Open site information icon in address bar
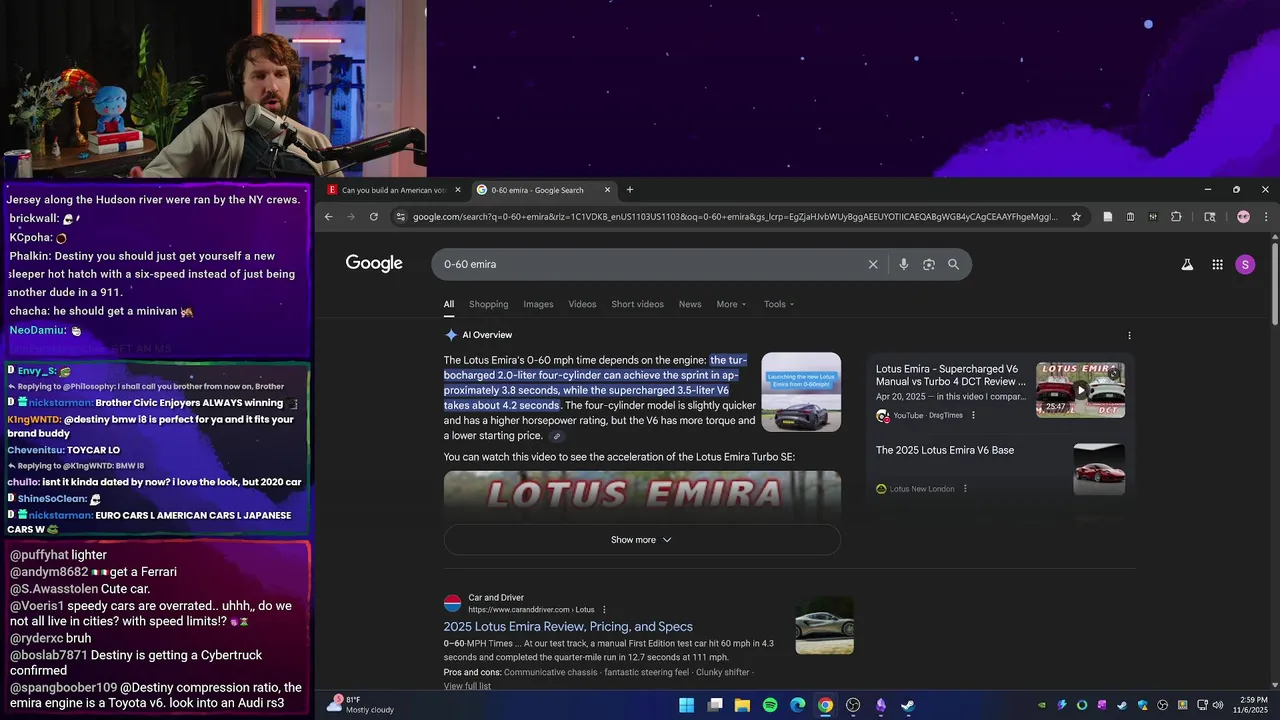Viewport: 1280px width, 720px height. (401, 216)
